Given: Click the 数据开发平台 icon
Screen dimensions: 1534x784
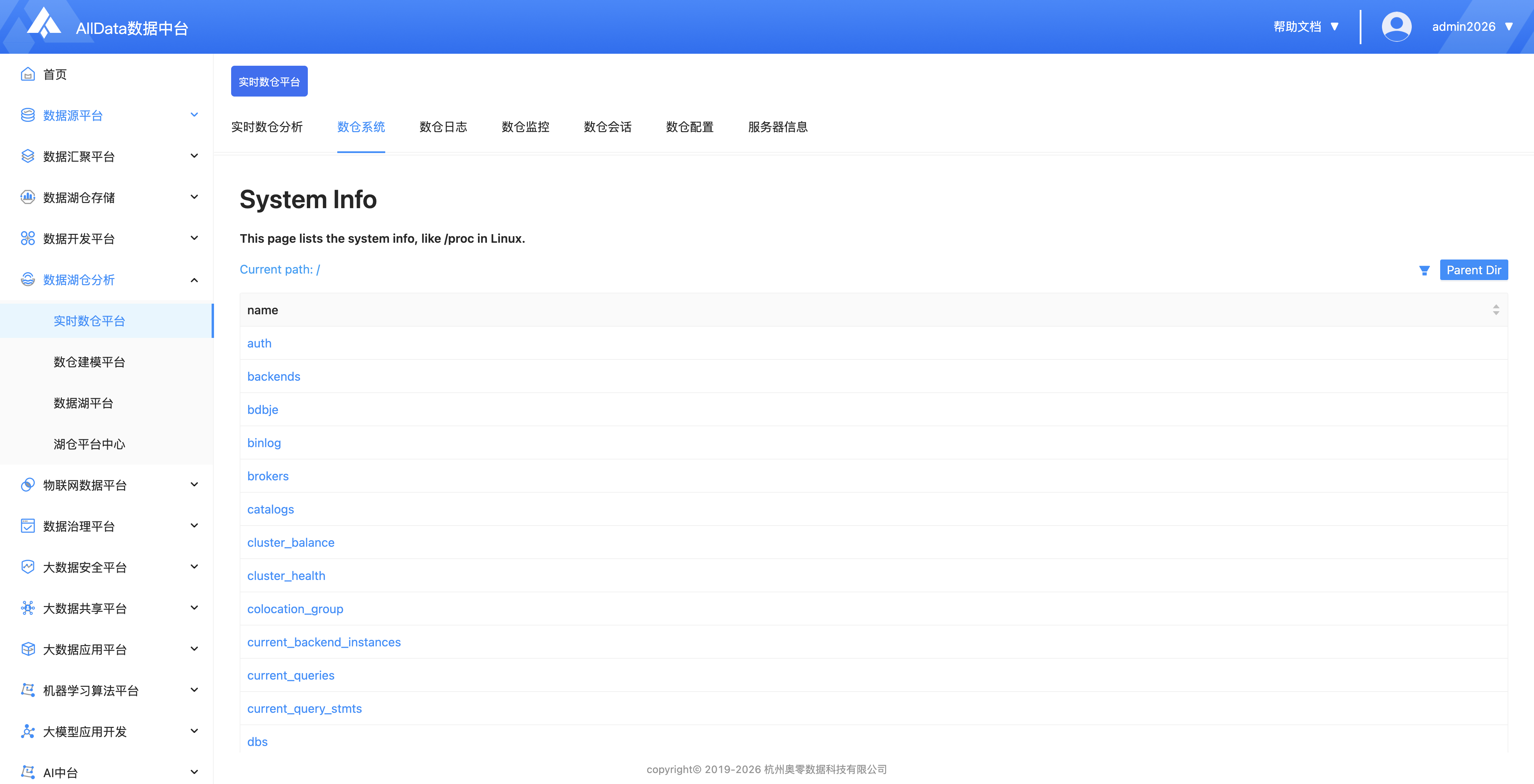Looking at the screenshot, I should click(x=27, y=238).
